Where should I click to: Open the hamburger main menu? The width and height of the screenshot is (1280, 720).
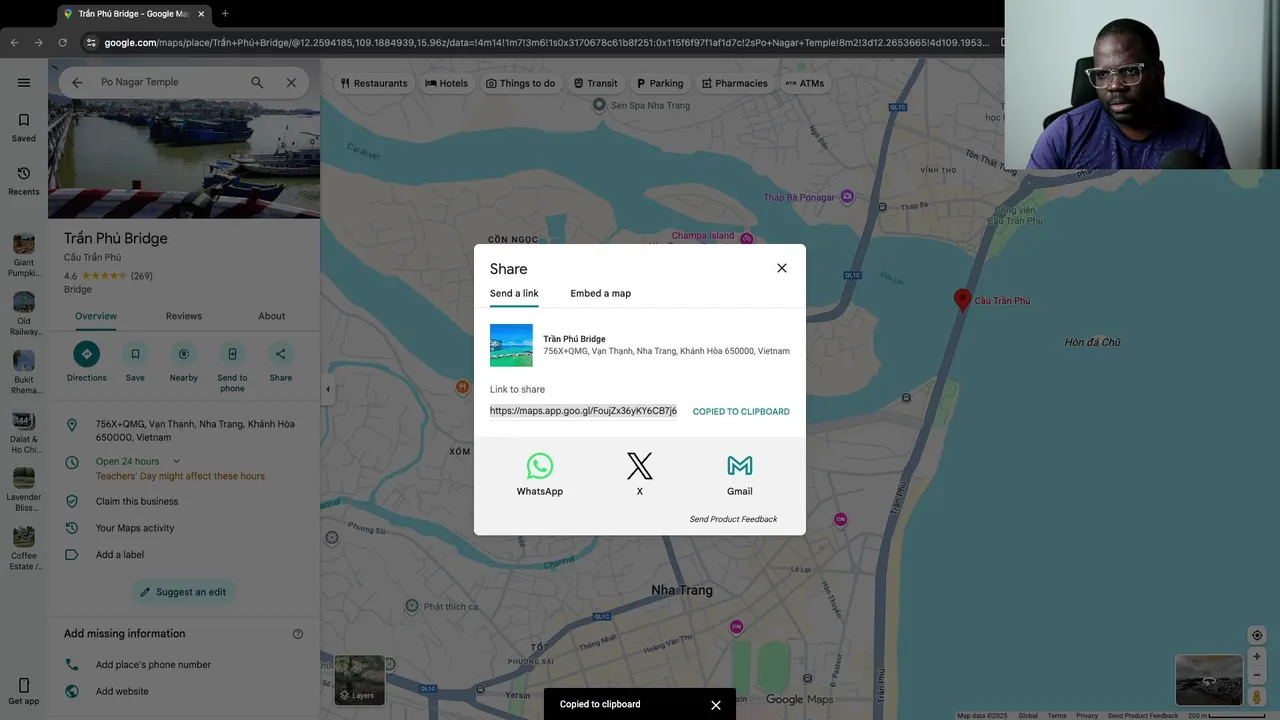pyautogui.click(x=24, y=83)
